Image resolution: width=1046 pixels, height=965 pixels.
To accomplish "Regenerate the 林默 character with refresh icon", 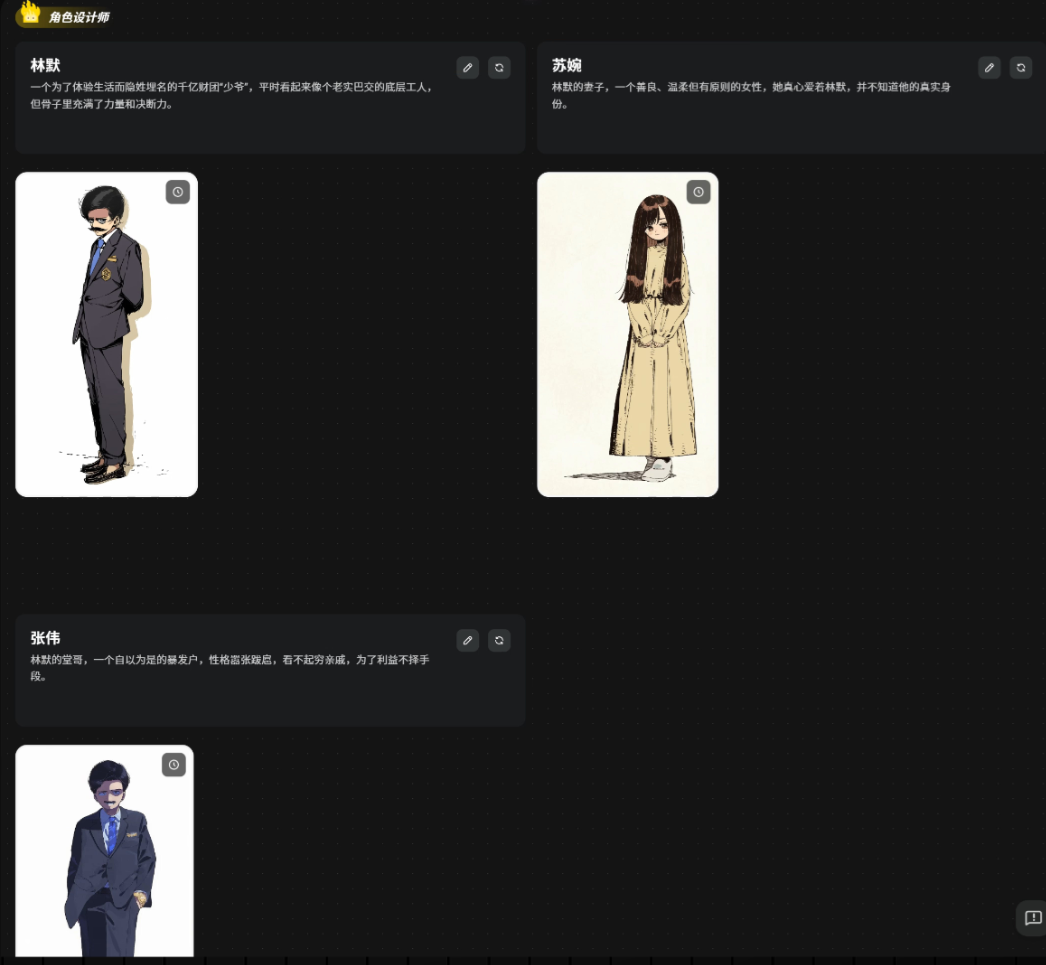I will (x=499, y=68).
